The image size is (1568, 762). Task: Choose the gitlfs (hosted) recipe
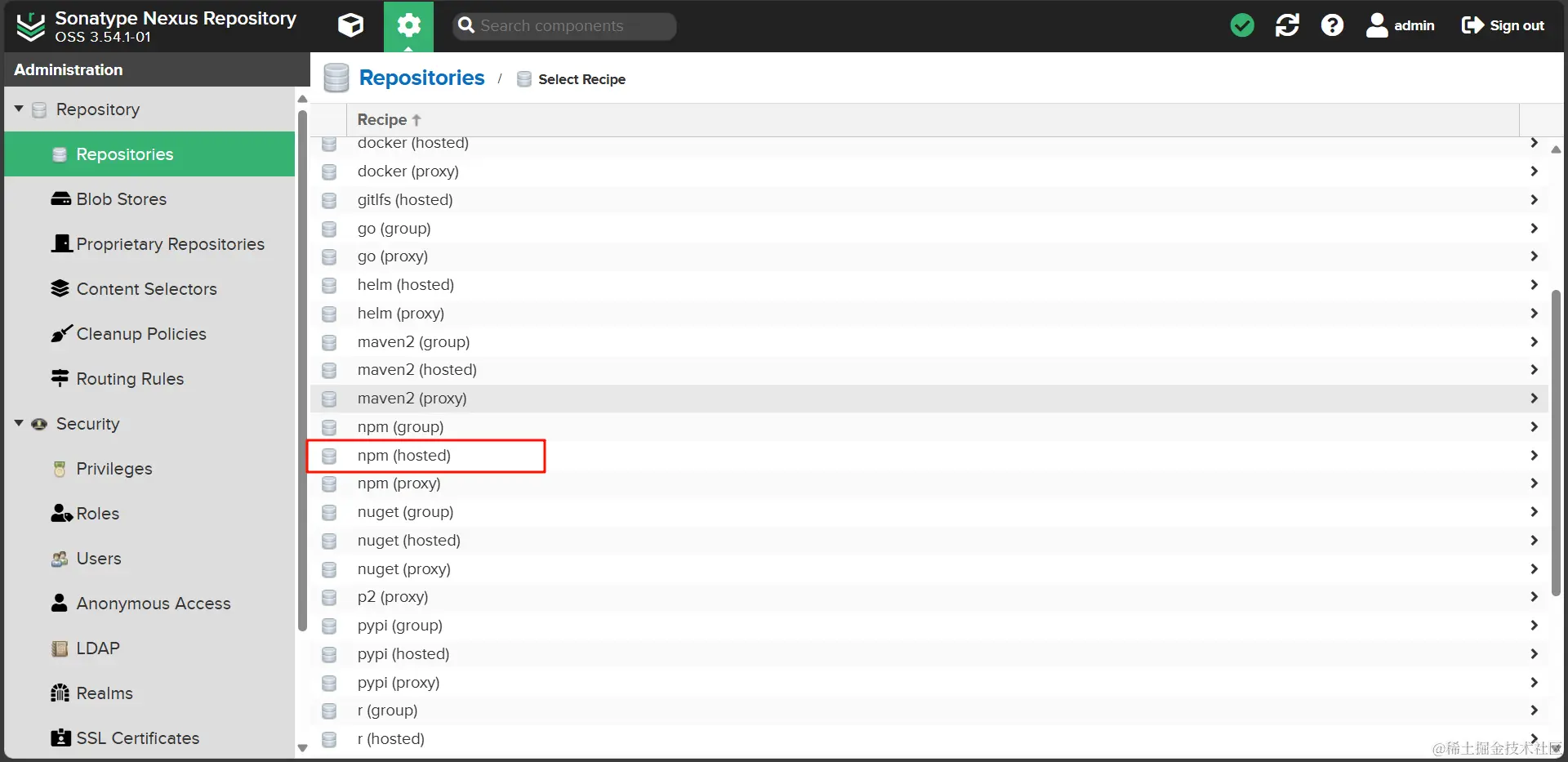929,200
